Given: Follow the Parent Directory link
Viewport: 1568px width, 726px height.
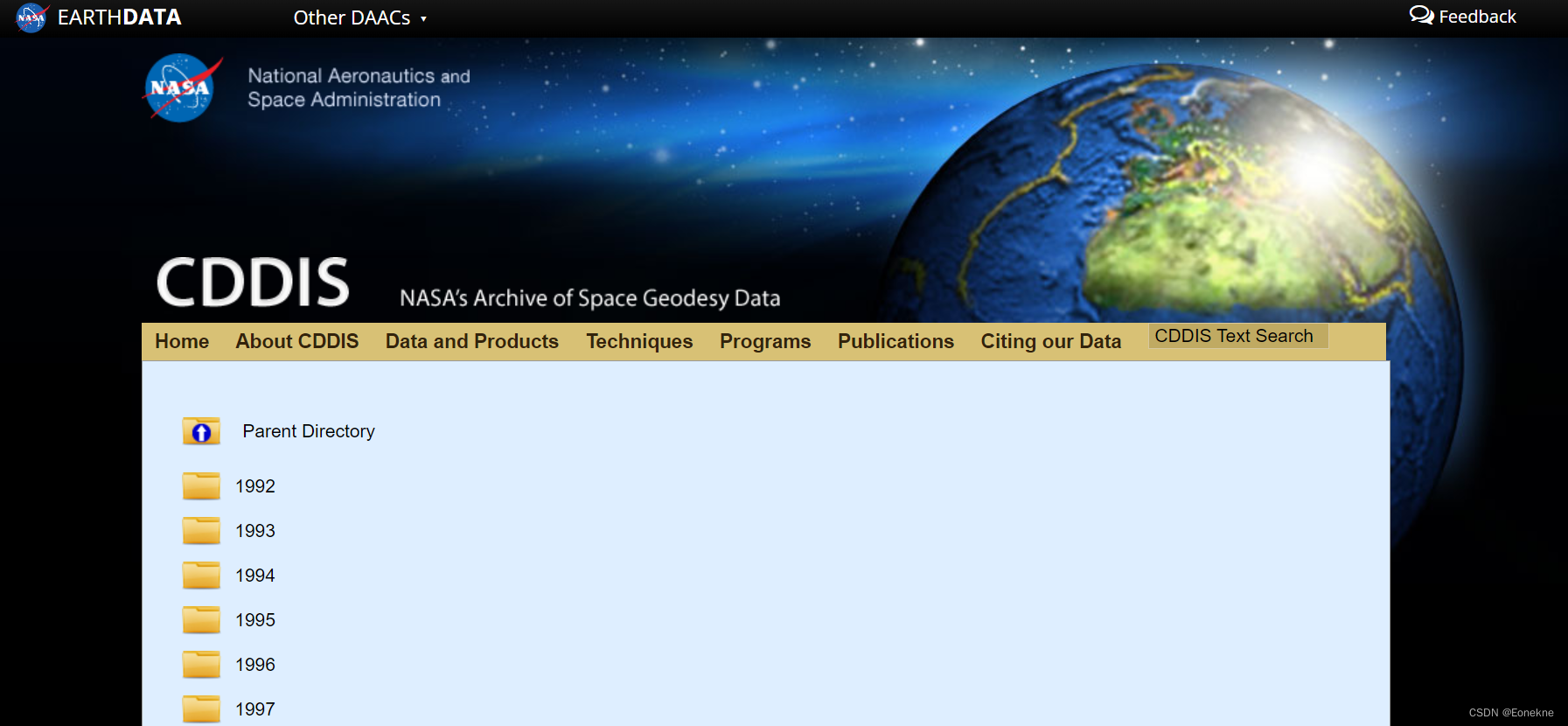Looking at the screenshot, I should click(x=309, y=431).
